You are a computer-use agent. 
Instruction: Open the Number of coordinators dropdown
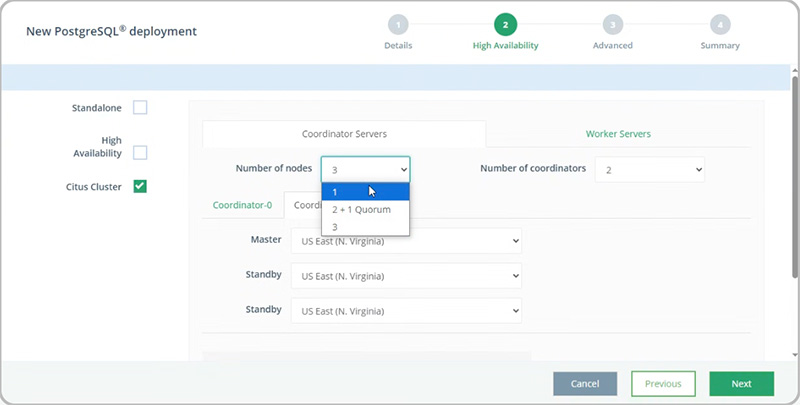pos(649,169)
